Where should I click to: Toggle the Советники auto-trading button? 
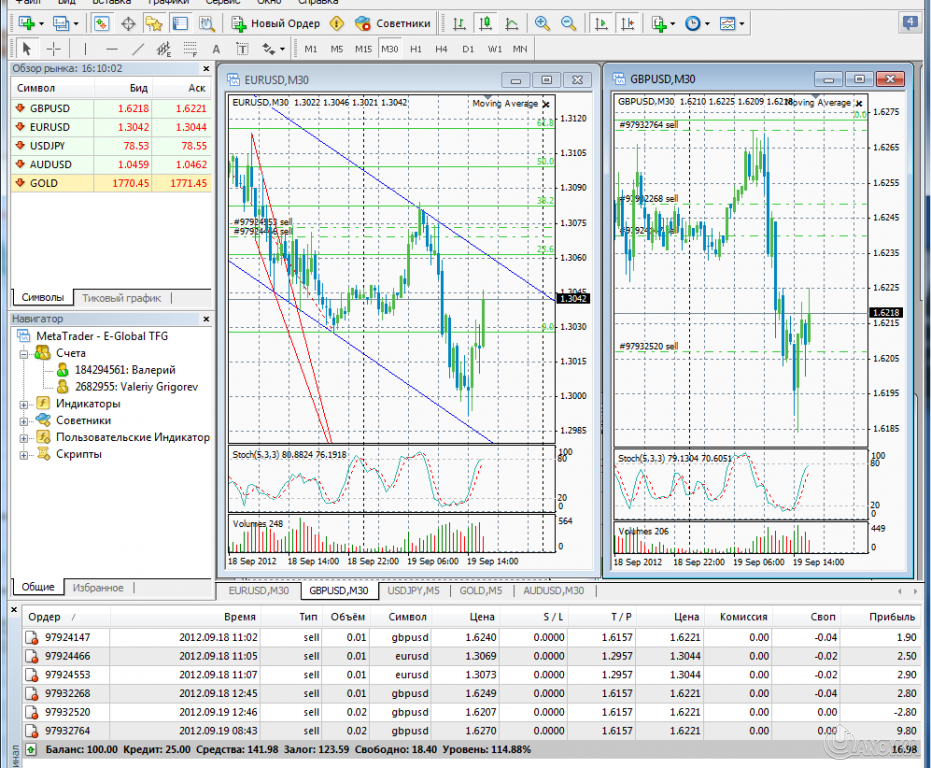pyautogui.click(x=394, y=23)
